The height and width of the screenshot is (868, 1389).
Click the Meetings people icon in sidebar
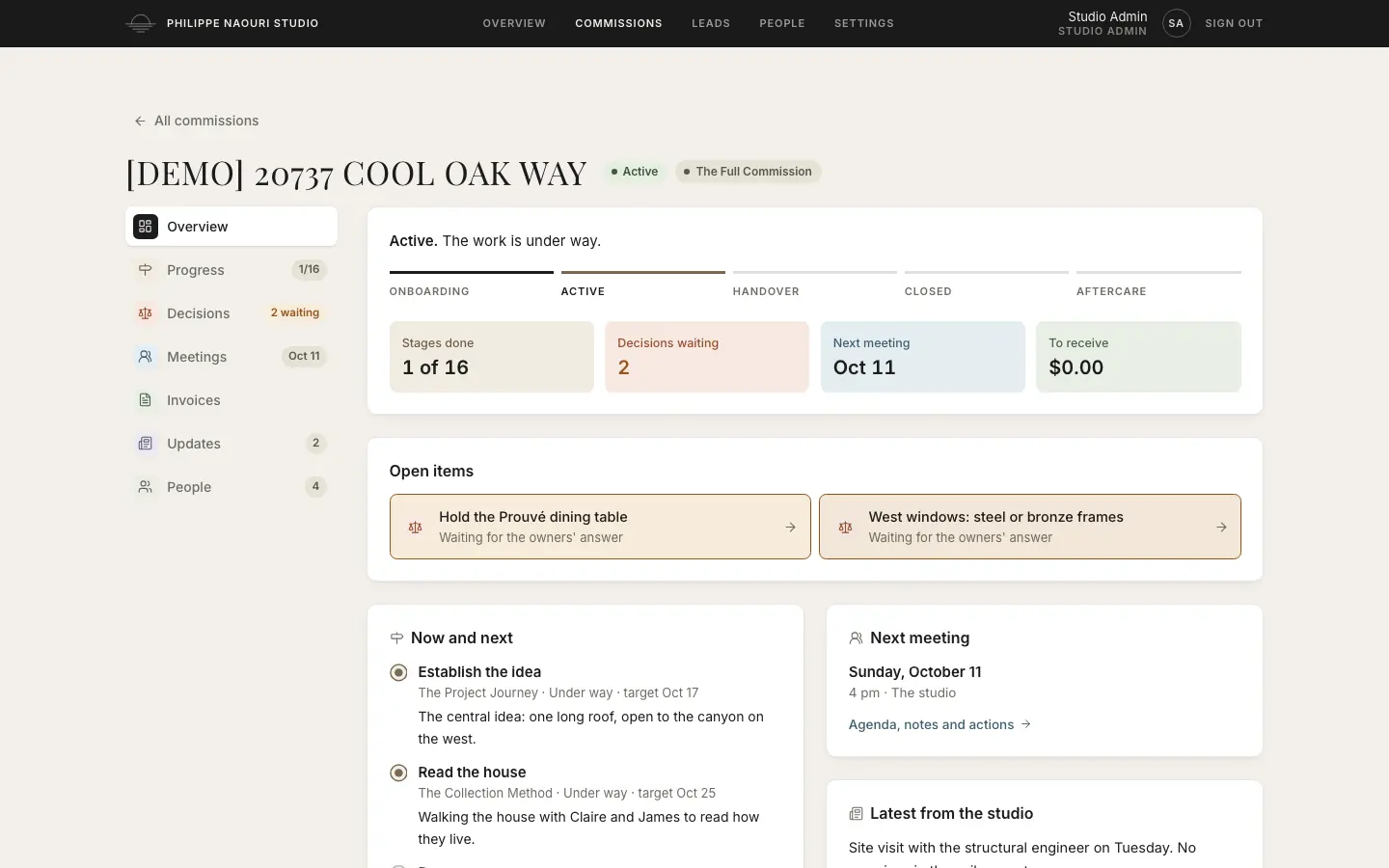tap(146, 357)
